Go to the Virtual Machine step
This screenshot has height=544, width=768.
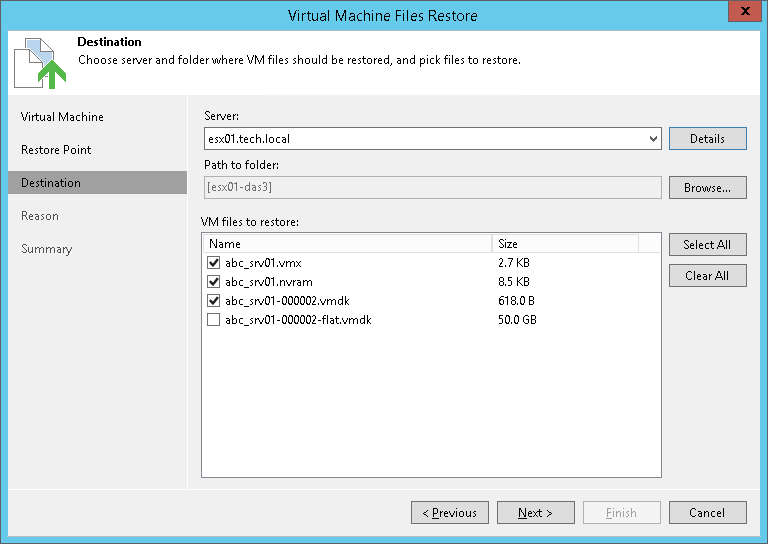coord(62,117)
